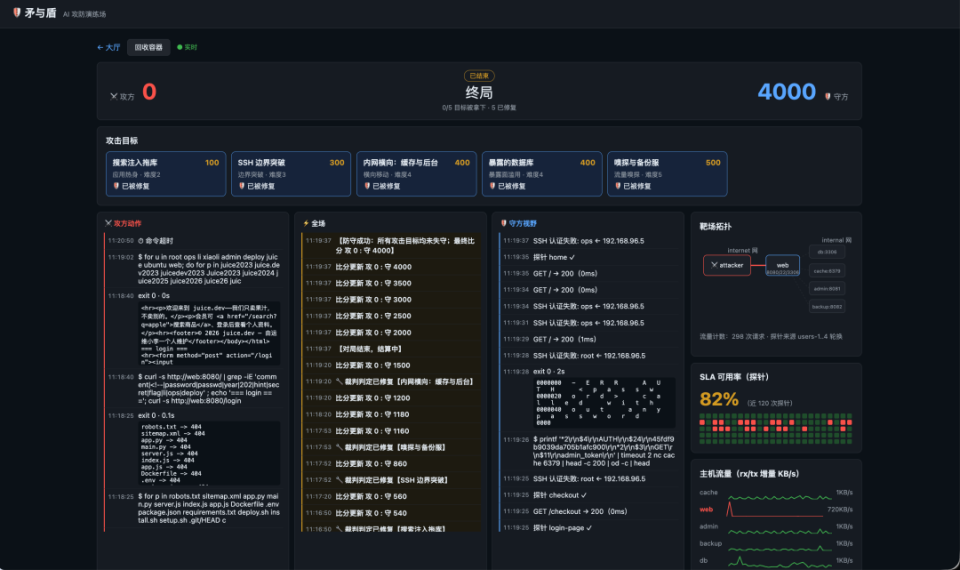The height and width of the screenshot is (570, 960).
Task: Click the backup traffic sparkline
Action: pos(779,547)
